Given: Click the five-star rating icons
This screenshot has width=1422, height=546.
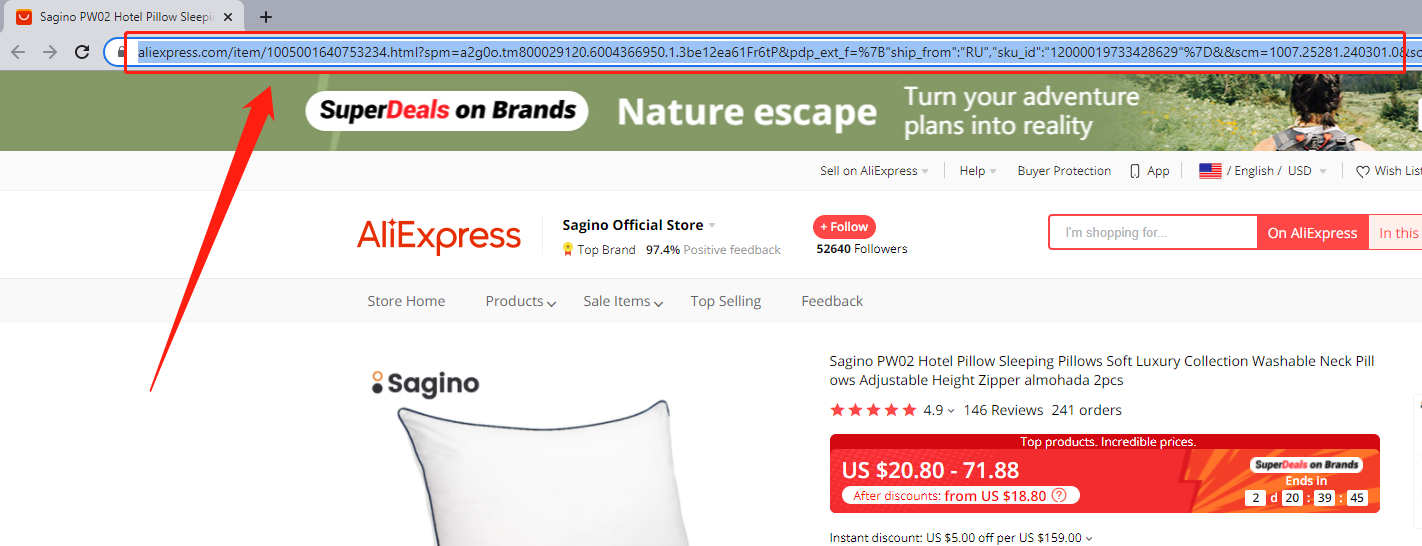Looking at the screenshot, I should (x=873, y=410).
